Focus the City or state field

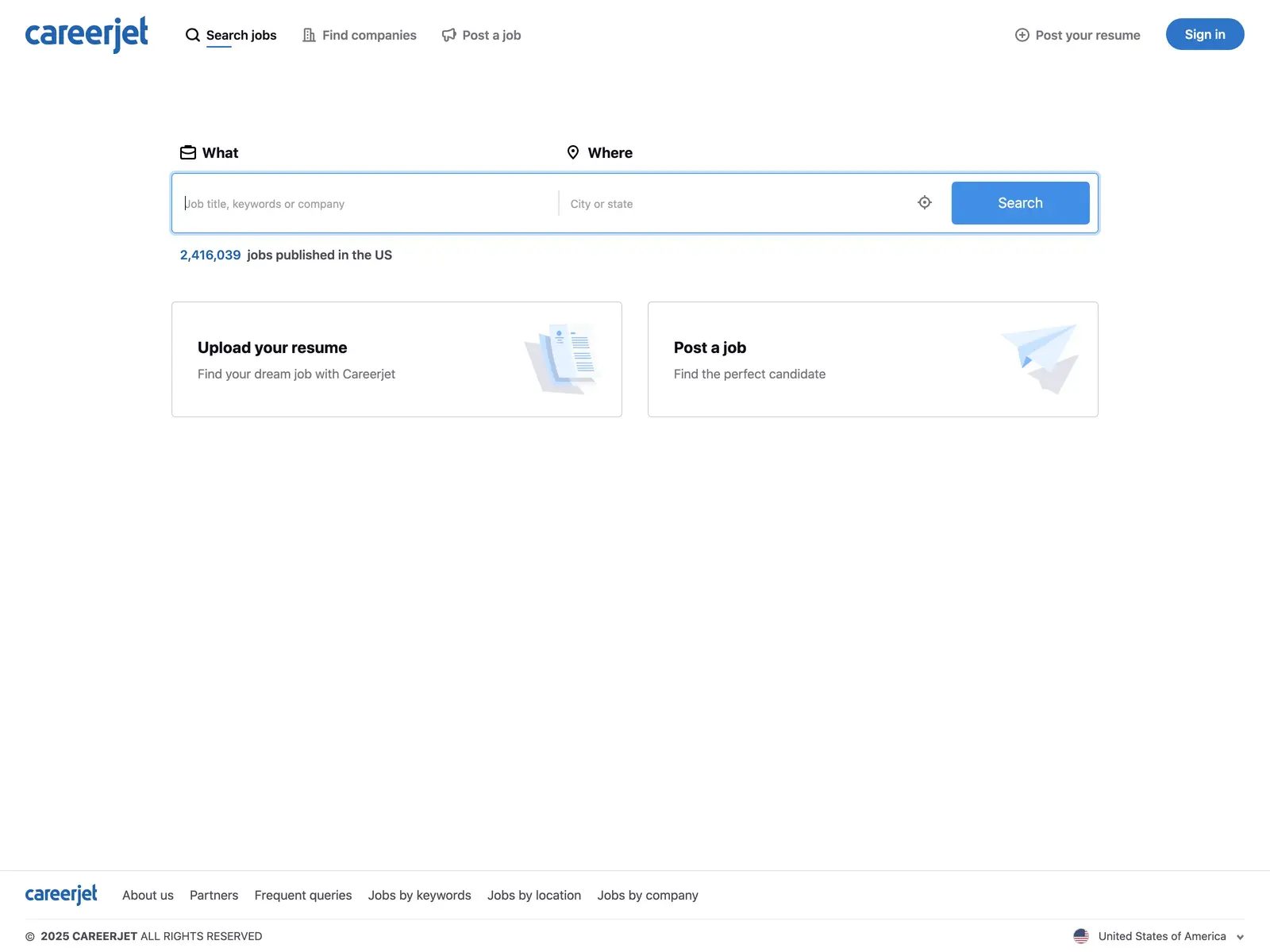coord(738,203)
